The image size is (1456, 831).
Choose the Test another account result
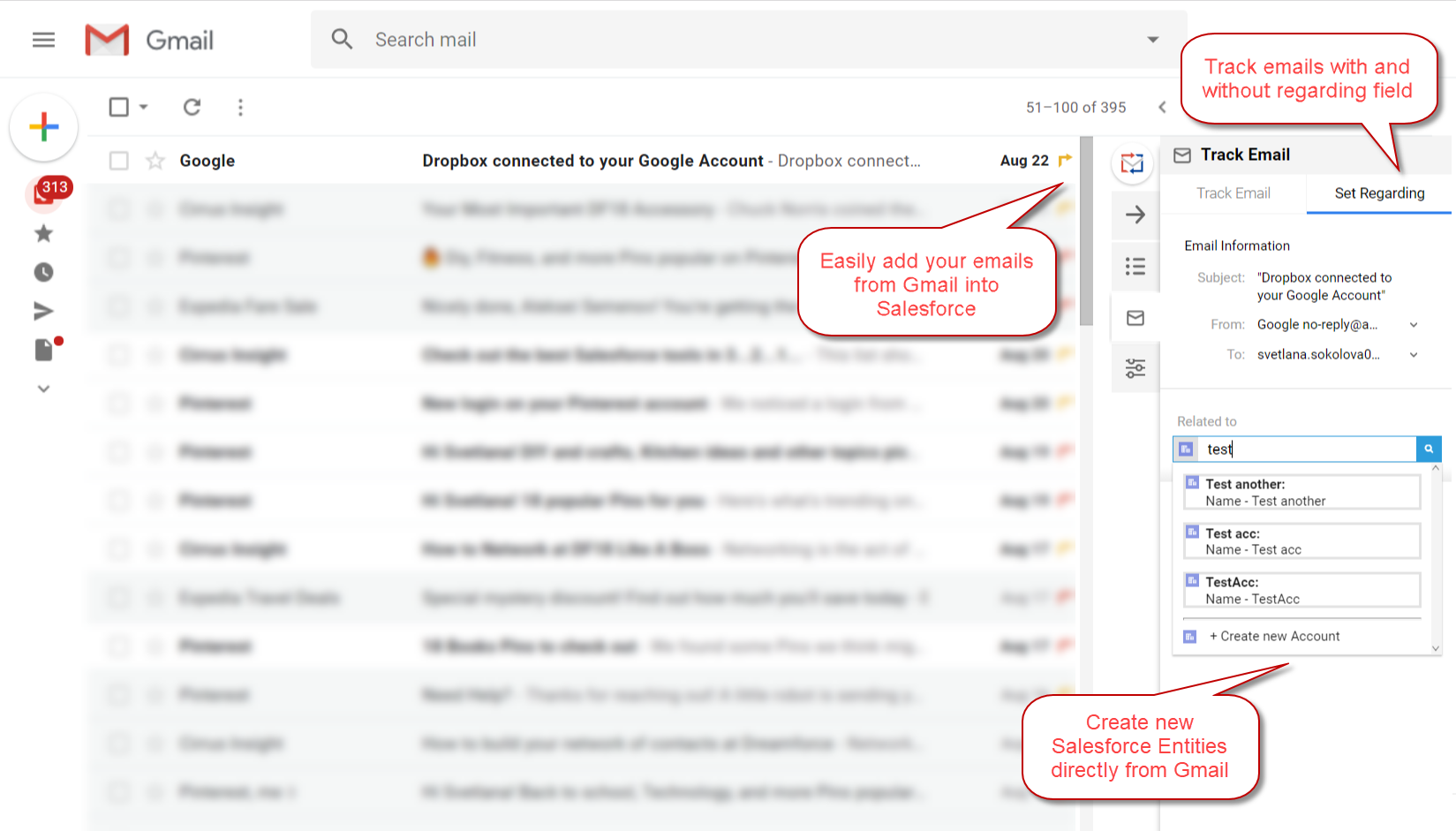pos(1301,492)
